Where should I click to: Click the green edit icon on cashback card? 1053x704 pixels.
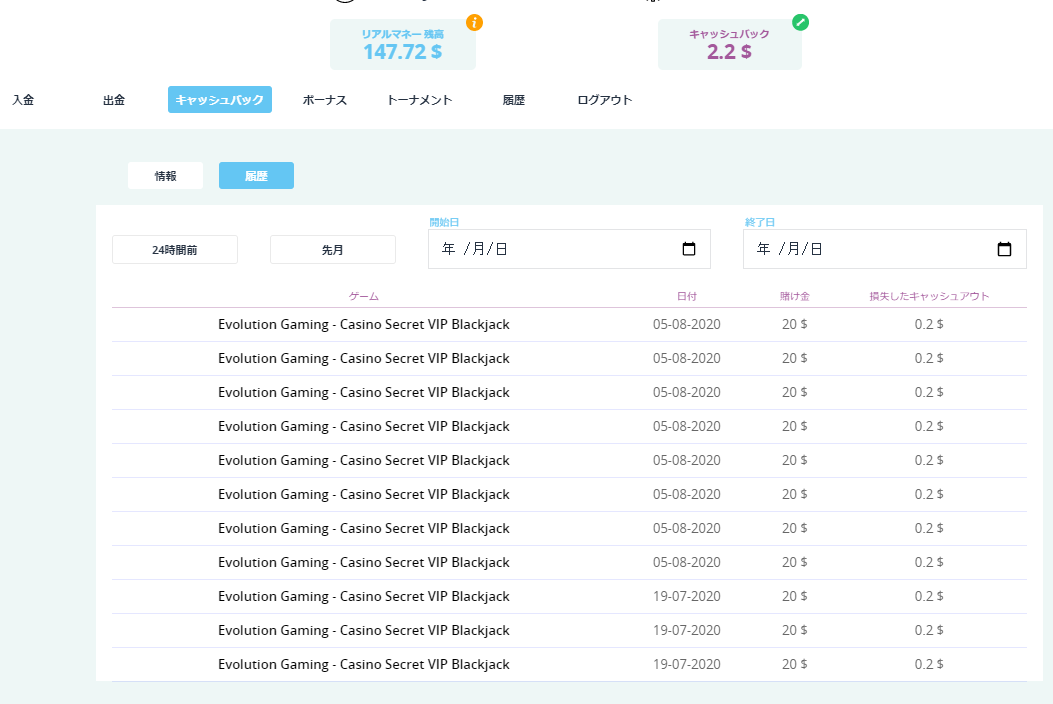pyautogui.click(x=800, y=22)
